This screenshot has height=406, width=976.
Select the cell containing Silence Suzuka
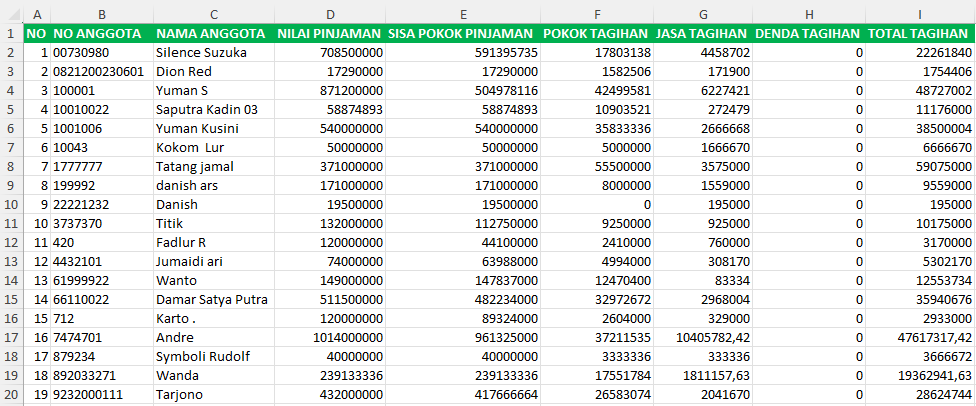click(x=214, y=52)
